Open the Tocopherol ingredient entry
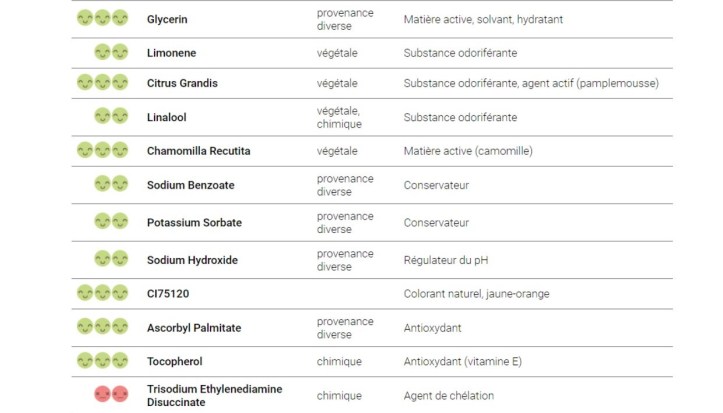The height and width of the screenshot is (413, 723). coord(174,361)
